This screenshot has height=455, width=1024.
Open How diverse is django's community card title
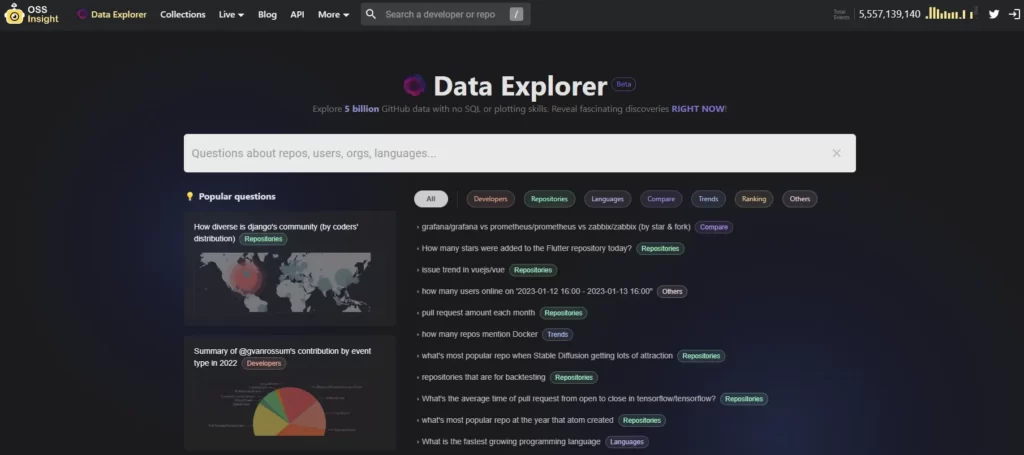tap(276, 232)
